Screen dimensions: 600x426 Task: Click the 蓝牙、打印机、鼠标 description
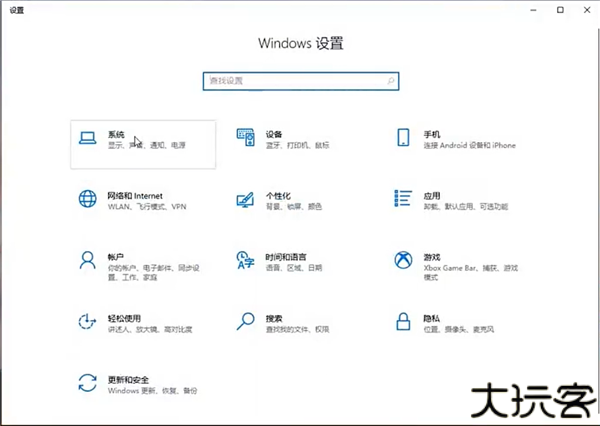click(297, 145)
